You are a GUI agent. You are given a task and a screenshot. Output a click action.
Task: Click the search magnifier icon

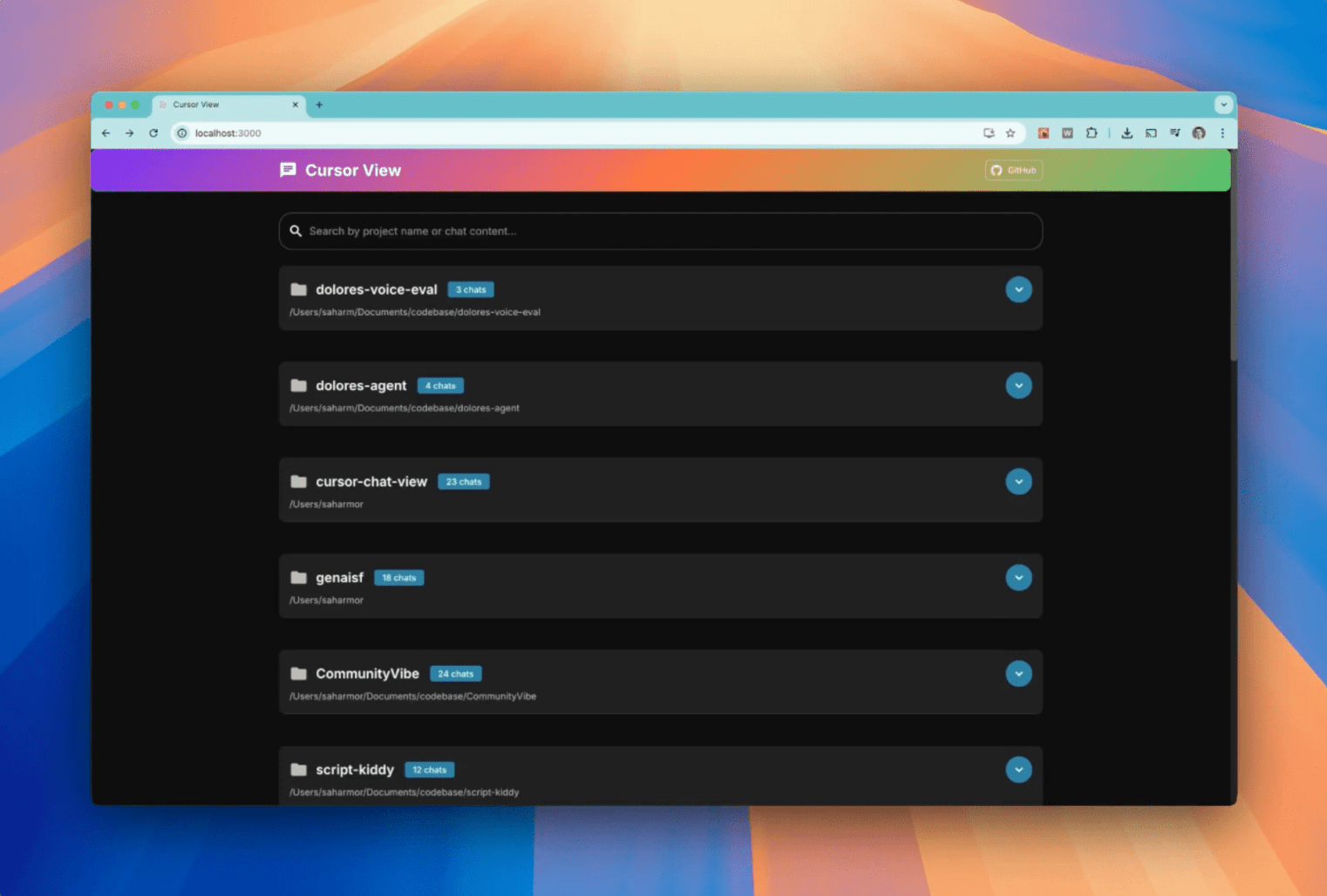coord(296,231)
